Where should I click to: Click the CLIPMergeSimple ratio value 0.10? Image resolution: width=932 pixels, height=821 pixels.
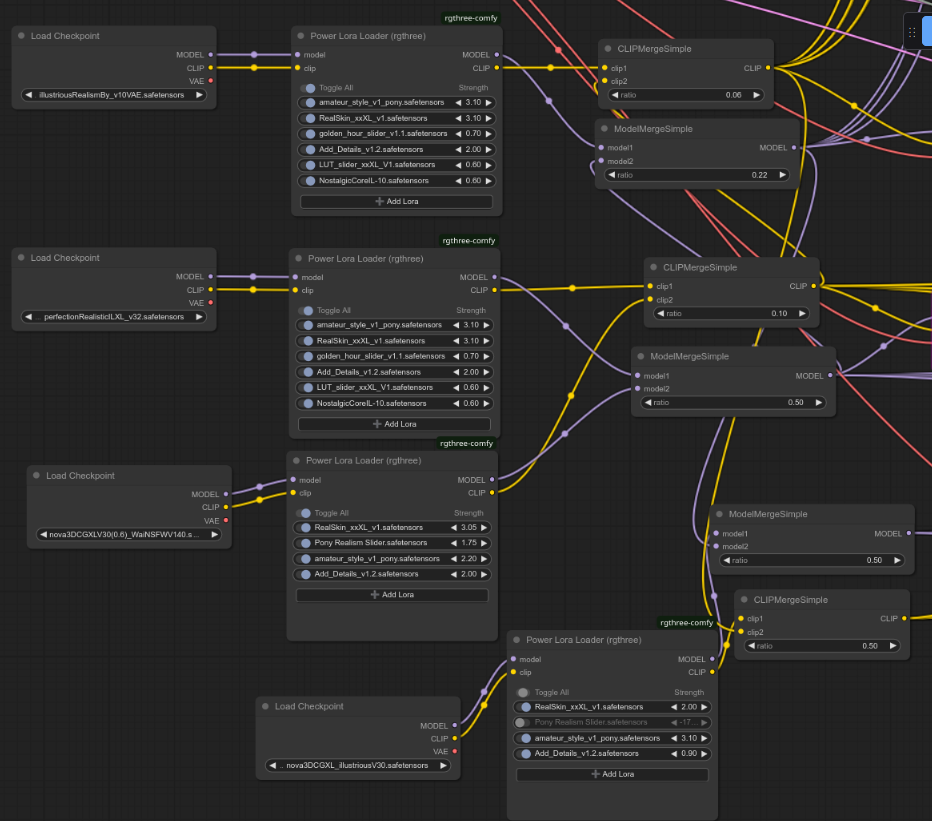pos(779,313)
